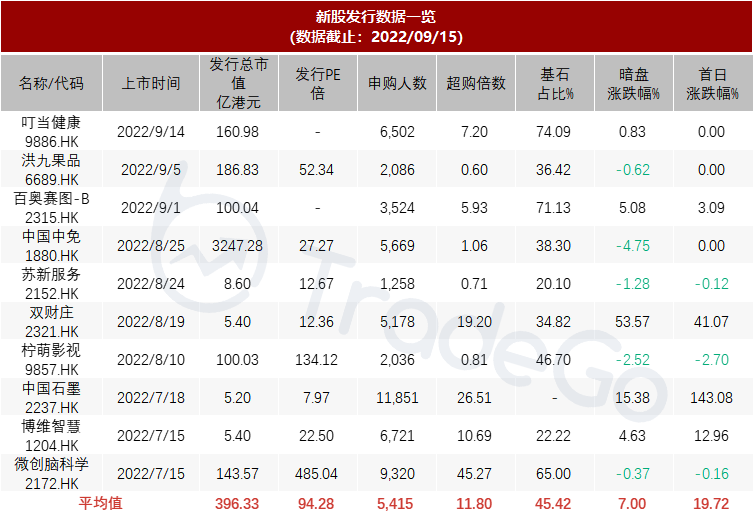Screen dimensions: 753x514
Task: Click the subscriber count 11,851
Action: (397, 397)
